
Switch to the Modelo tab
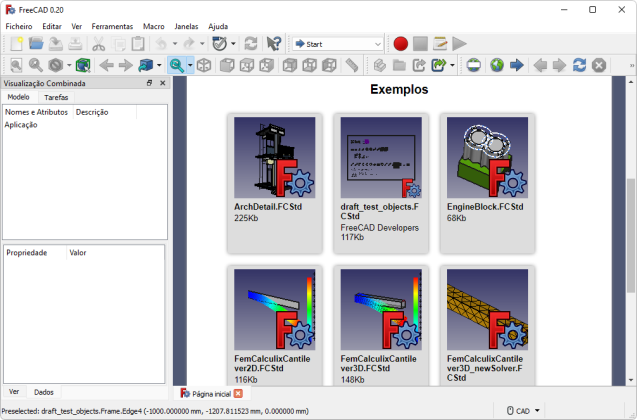click(x=18, y=97)
